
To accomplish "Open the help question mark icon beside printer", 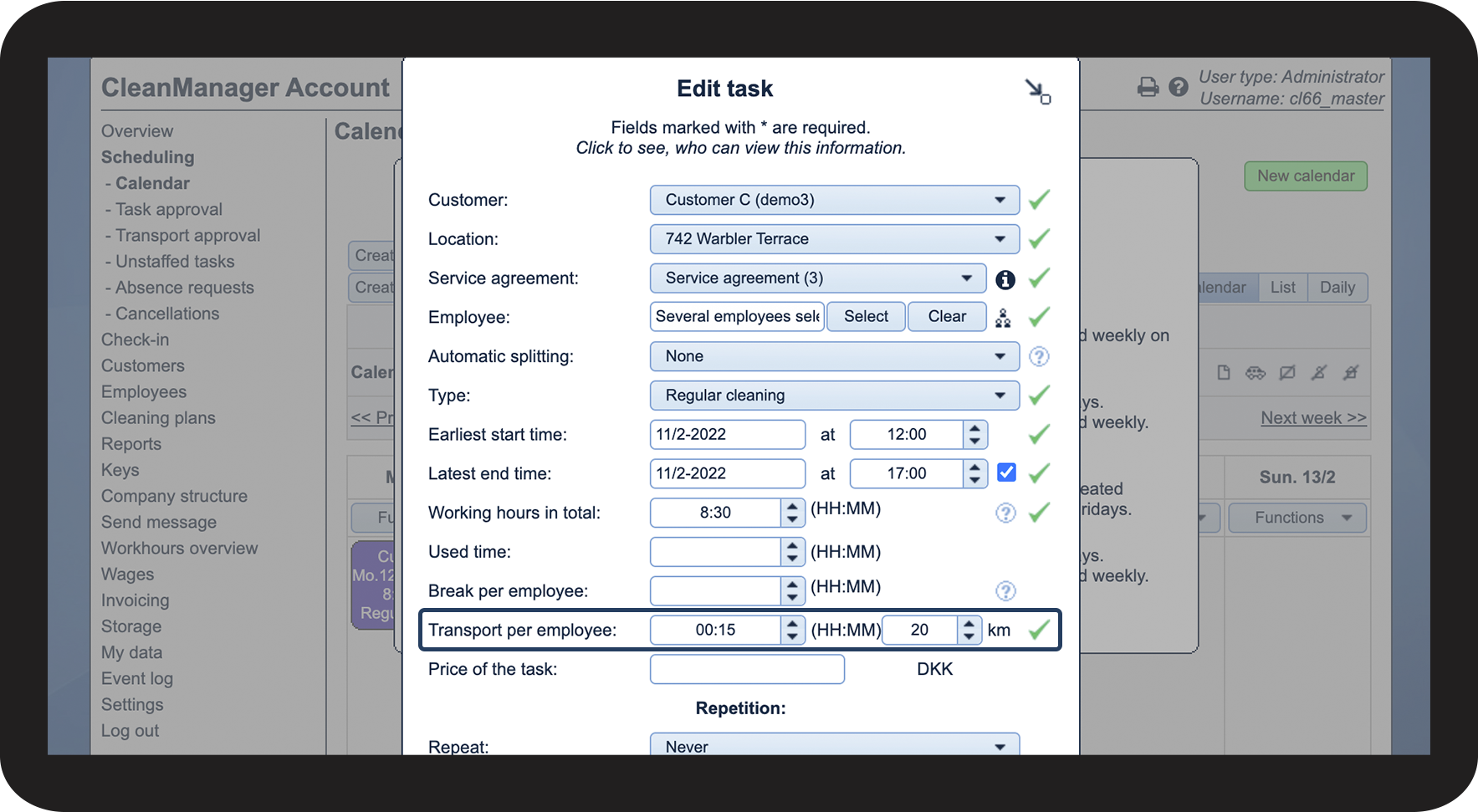I will (1178, 87).
